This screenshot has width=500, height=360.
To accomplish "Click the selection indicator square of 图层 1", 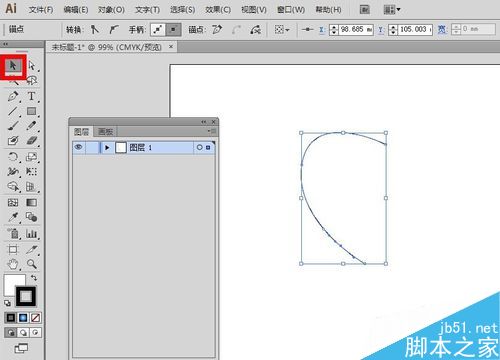I will pos(208,147).
